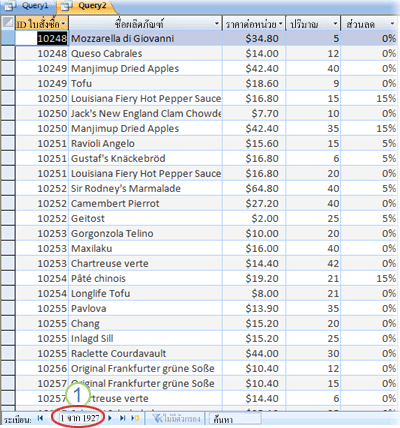400x428 pixels.
Task: Click the Ravioli Angelo cell
Action: [145, 143]
